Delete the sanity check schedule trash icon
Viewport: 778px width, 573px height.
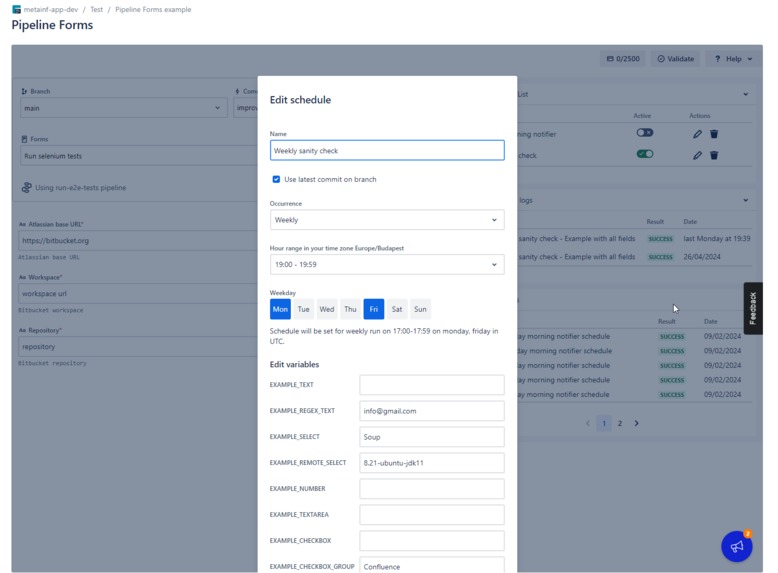pyautogui.click(x=714, y=155)
